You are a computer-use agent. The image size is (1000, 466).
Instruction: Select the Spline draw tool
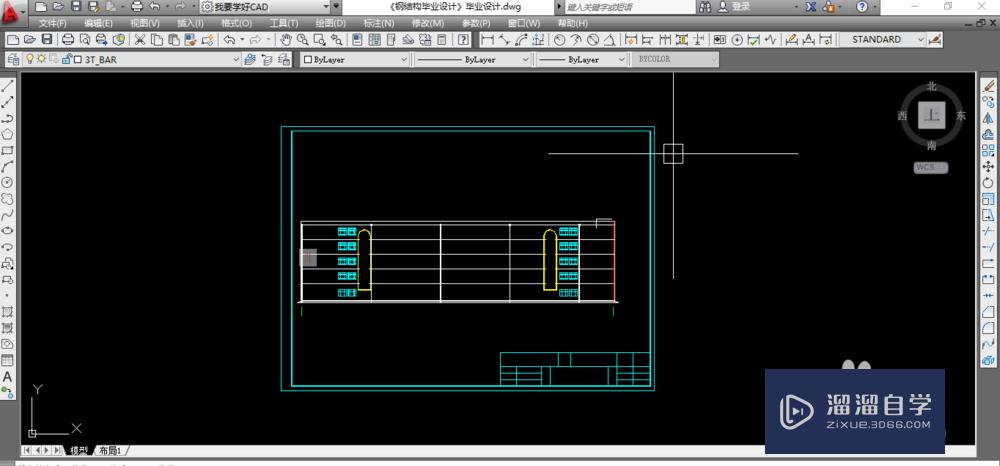click(8, 215)
